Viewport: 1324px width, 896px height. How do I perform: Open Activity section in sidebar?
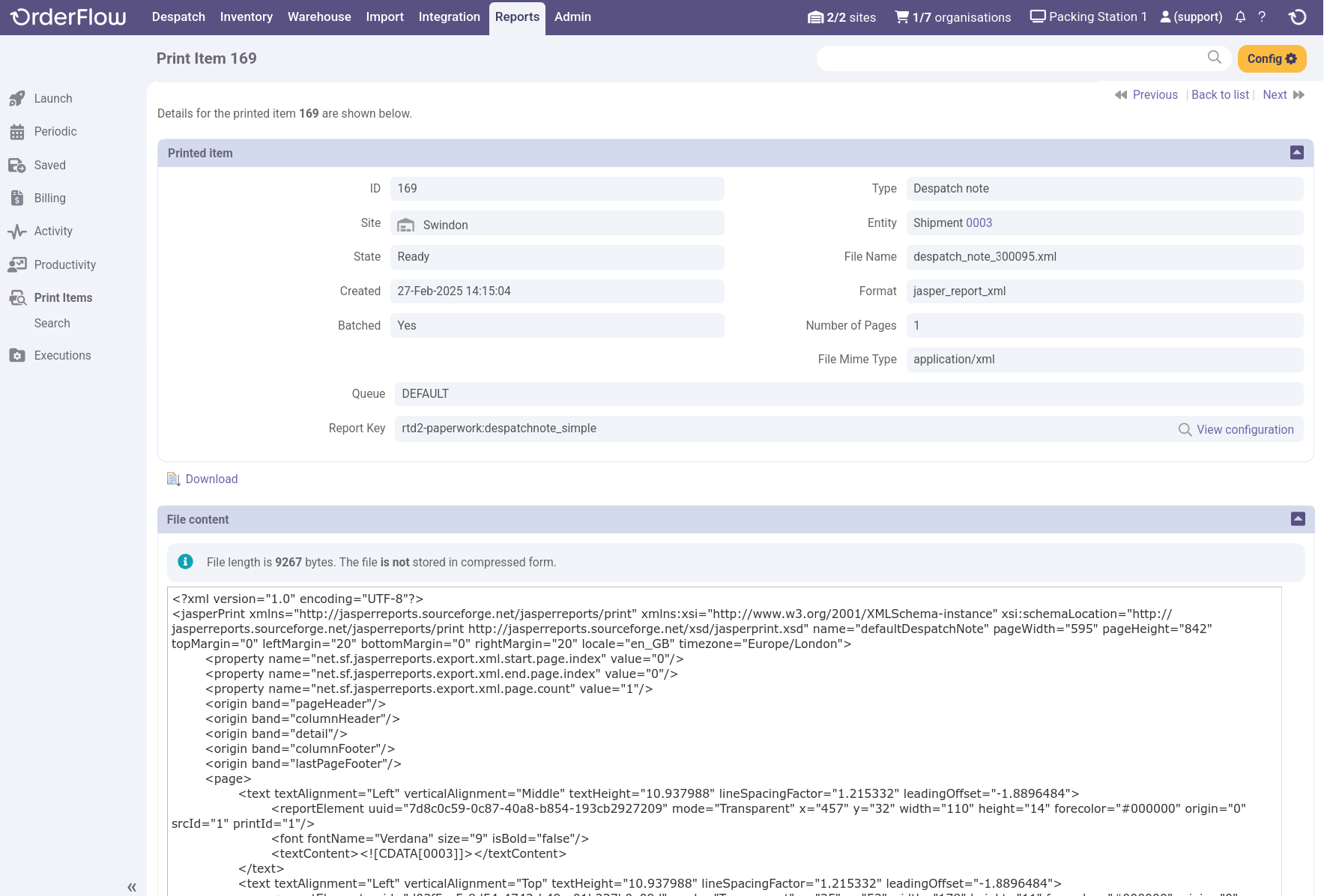[52, 231]
